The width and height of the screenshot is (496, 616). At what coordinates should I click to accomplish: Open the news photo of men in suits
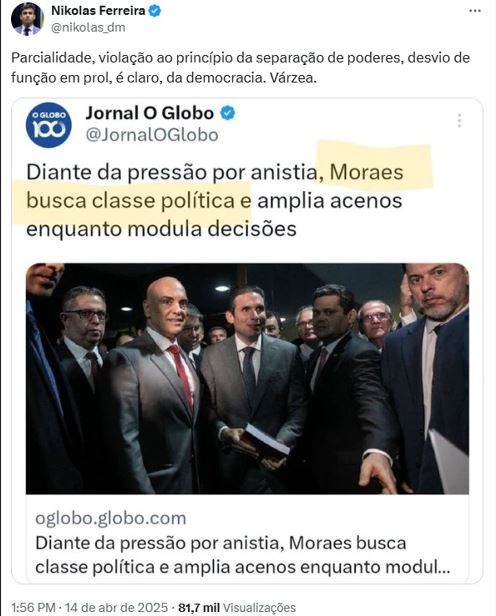[x=247, y=378]
